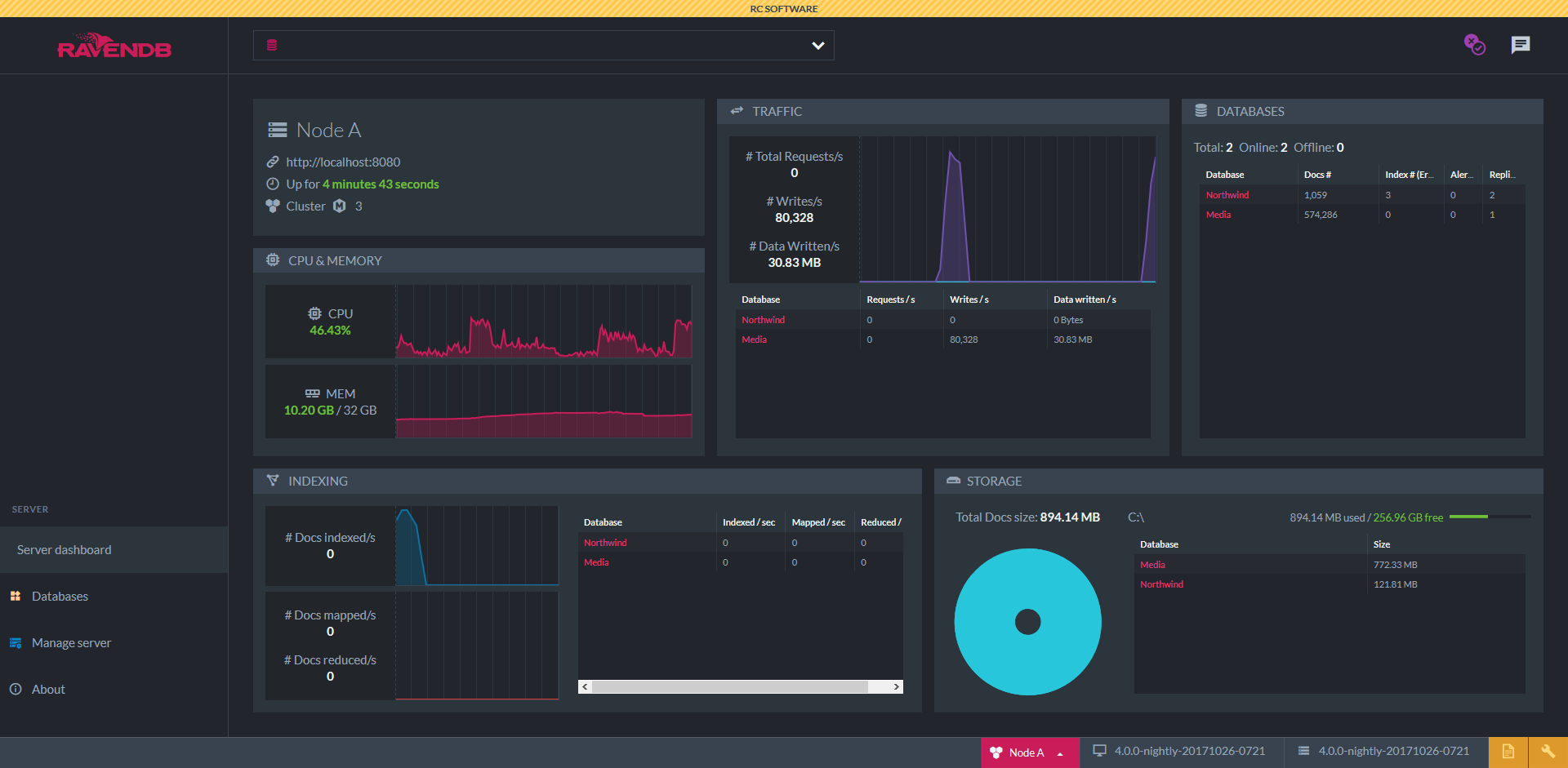The image size is (1568, 768).
Task: Click the MEM memory icon
Action: 313,393
